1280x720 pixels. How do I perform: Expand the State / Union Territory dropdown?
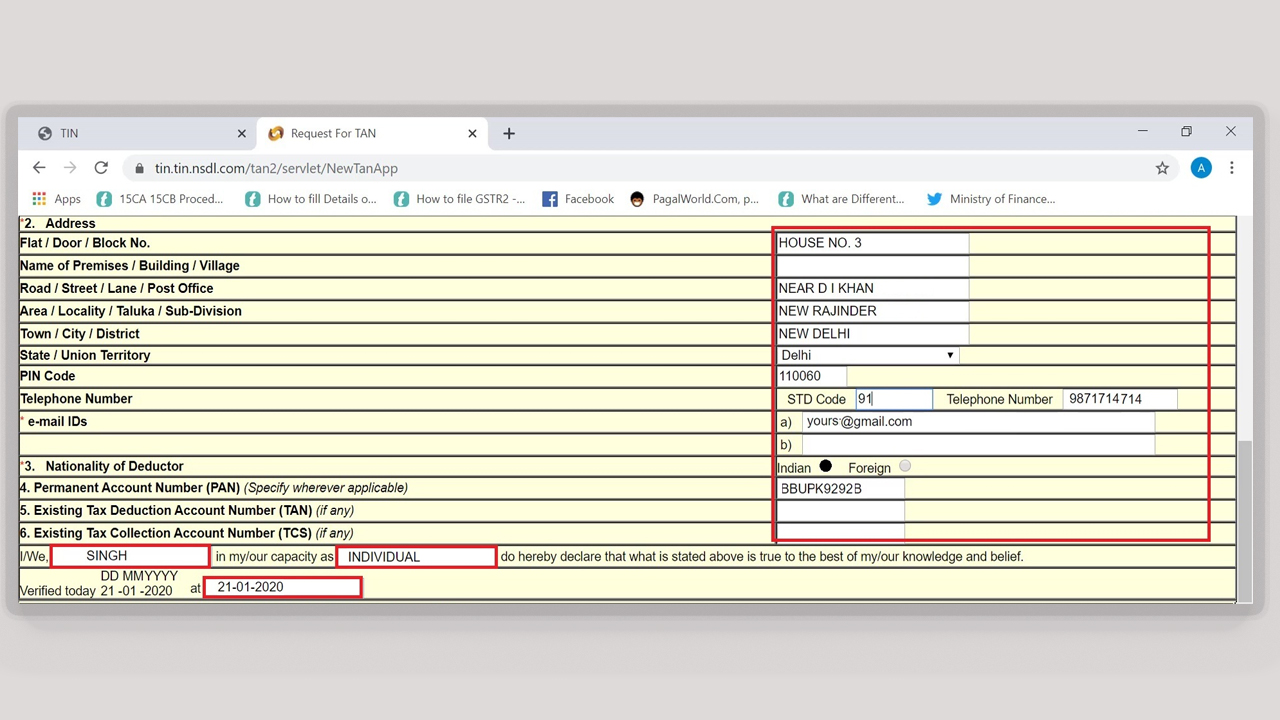point(867,355)
